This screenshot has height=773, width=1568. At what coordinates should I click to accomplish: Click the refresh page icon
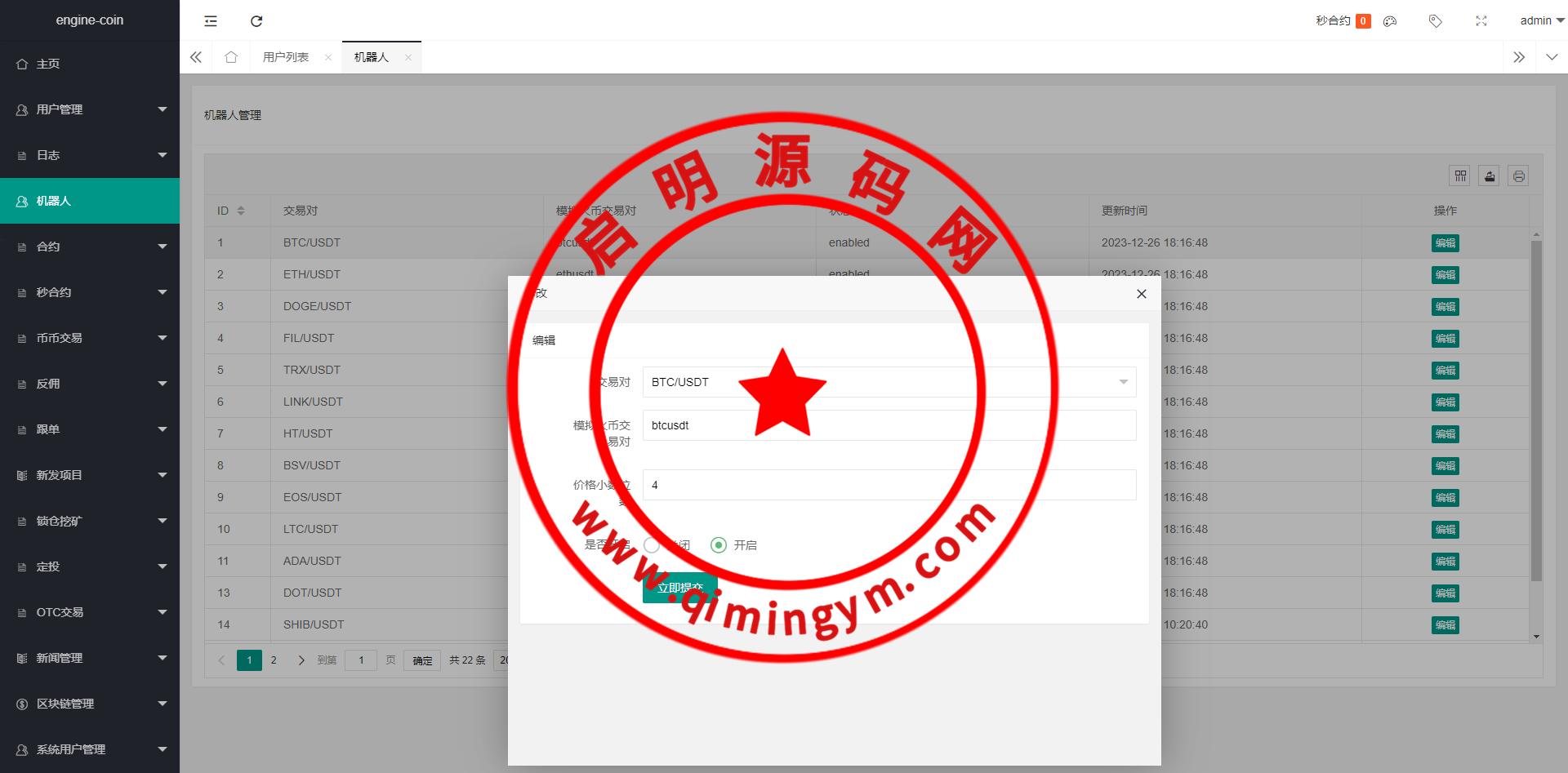256,21
